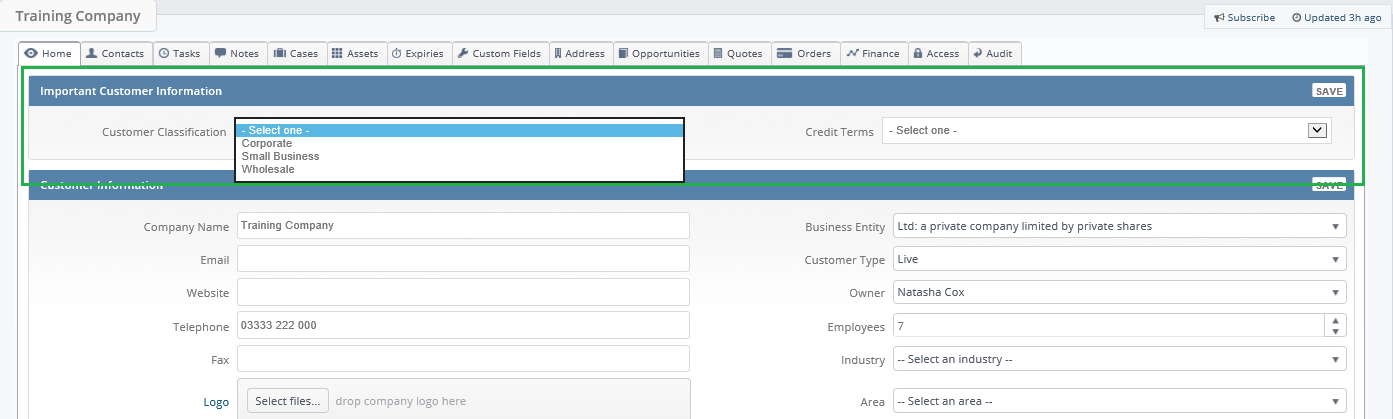The height and width of the screenshot is (419, 1393).
Task: Click the briefcase icon on Cases tab
Action: (x=279, y=53)
